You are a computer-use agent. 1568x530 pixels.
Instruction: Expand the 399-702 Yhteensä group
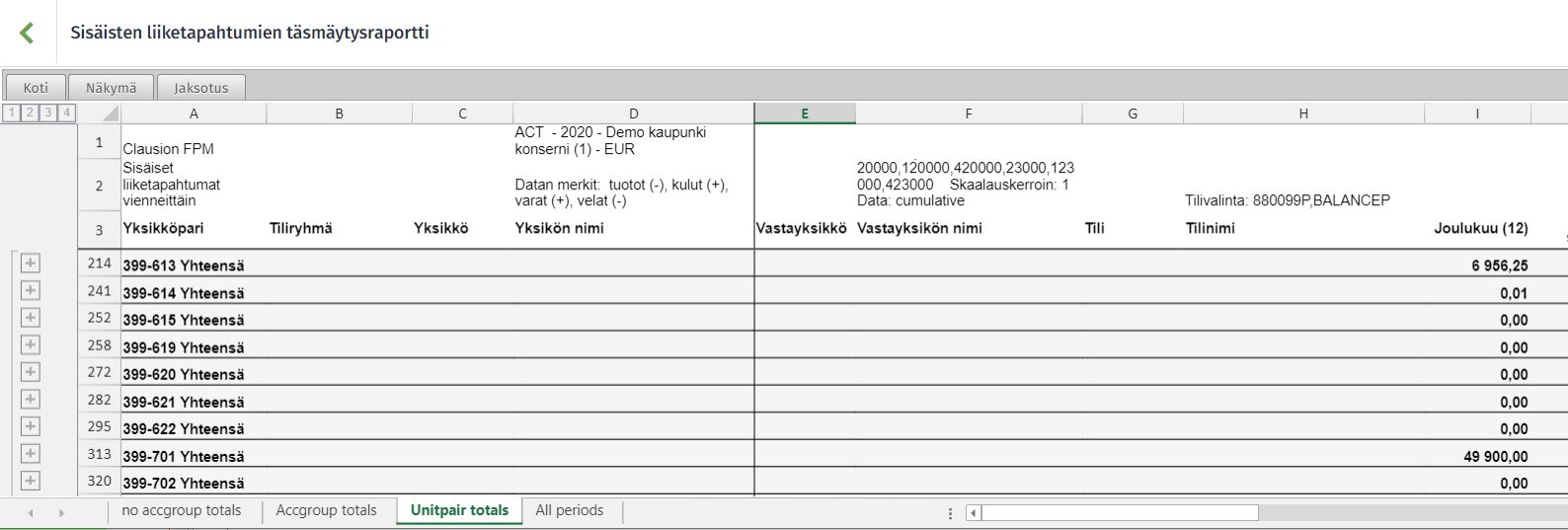click(31, 481)
